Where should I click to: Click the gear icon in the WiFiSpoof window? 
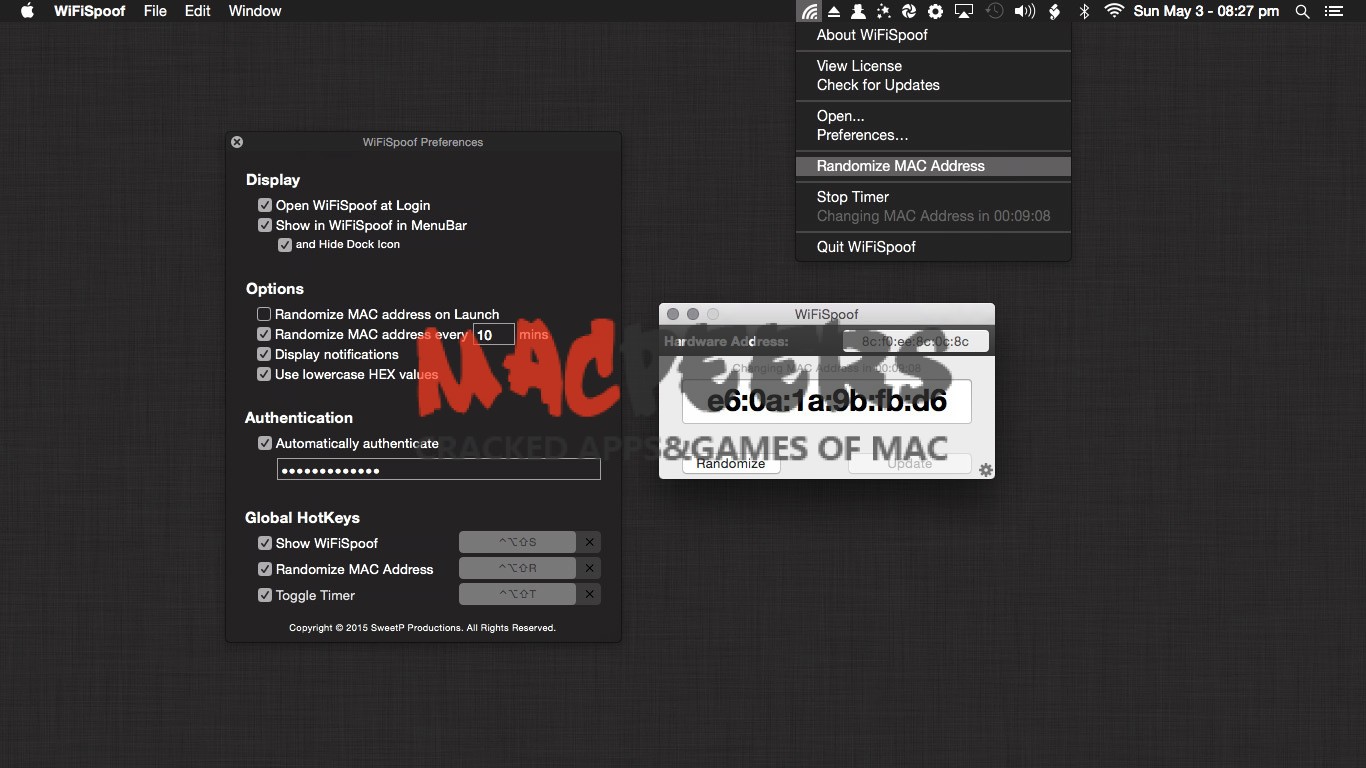click(986, 470)
